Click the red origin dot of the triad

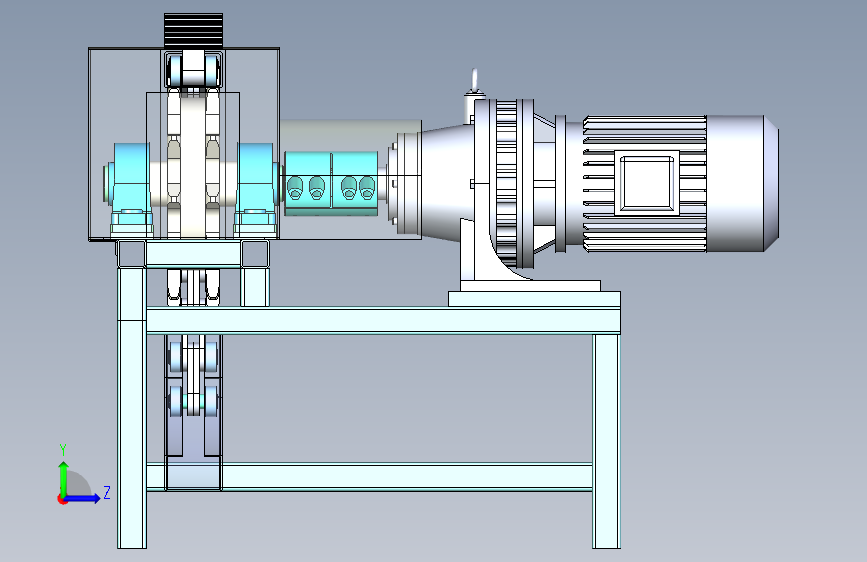click(x=62, y=499)
